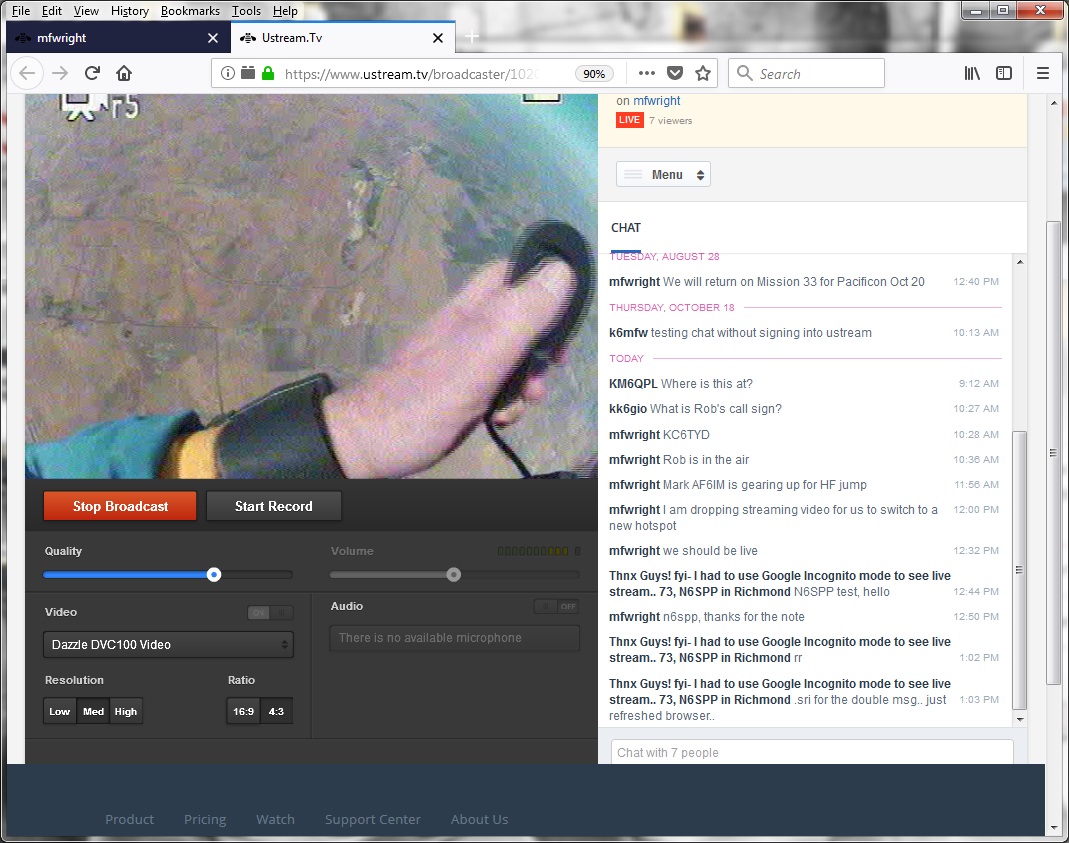Open the Library icon in toolbar
1069x843 pixels.
tap(972, 73)
